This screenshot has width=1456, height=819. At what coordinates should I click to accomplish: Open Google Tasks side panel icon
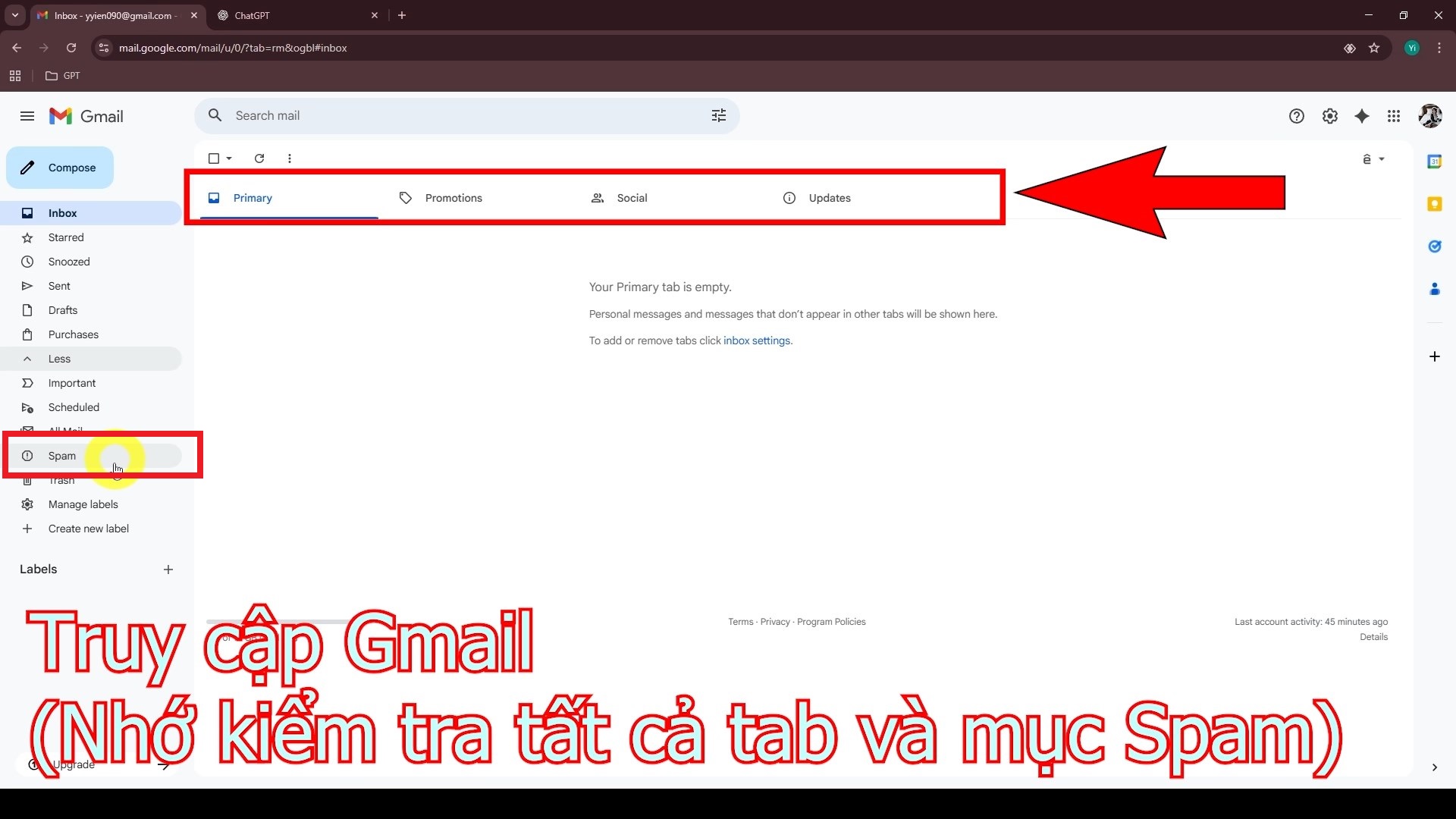click(x=1434, y=246)
